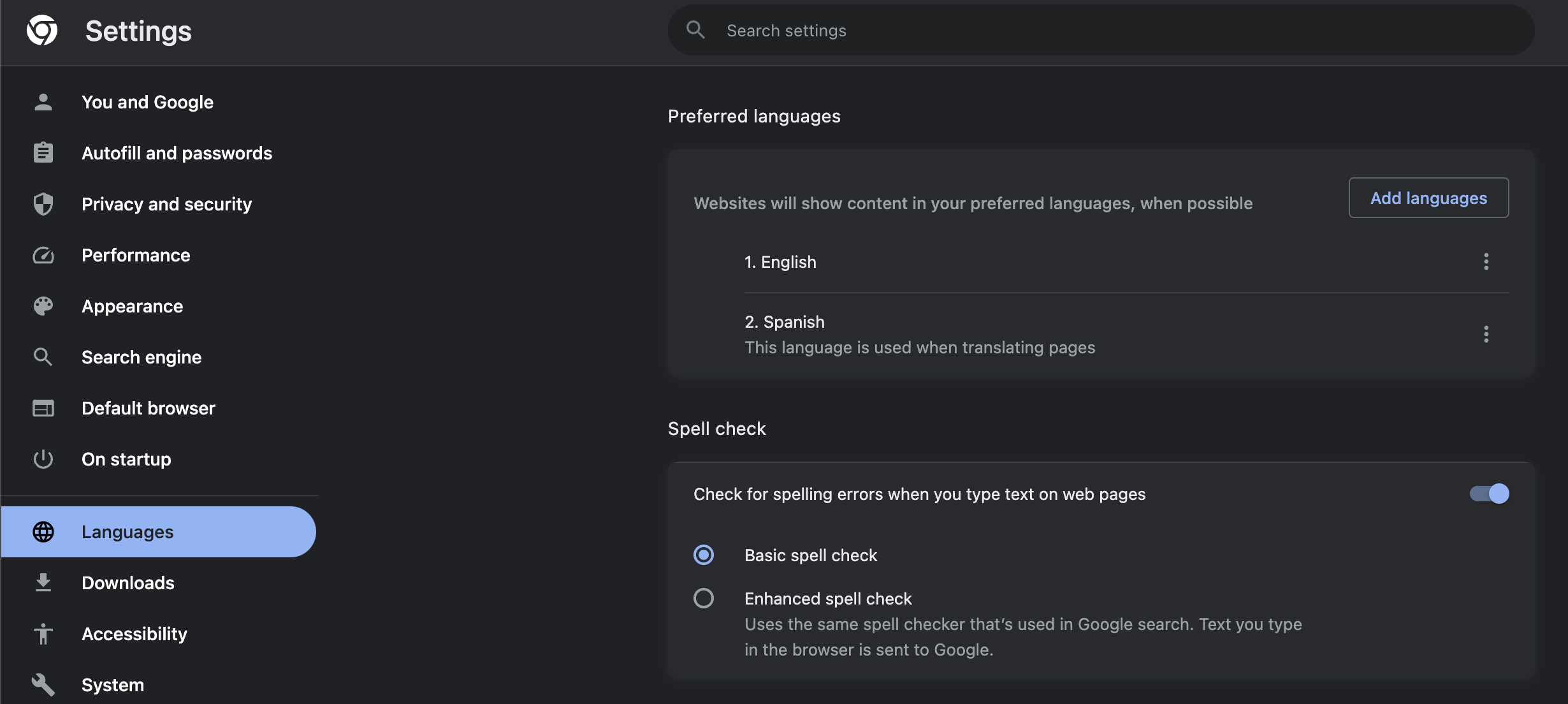This screenshot has width=1568, height=704.
Task: Click the Search settings input field
Action: pos(1084,31)
